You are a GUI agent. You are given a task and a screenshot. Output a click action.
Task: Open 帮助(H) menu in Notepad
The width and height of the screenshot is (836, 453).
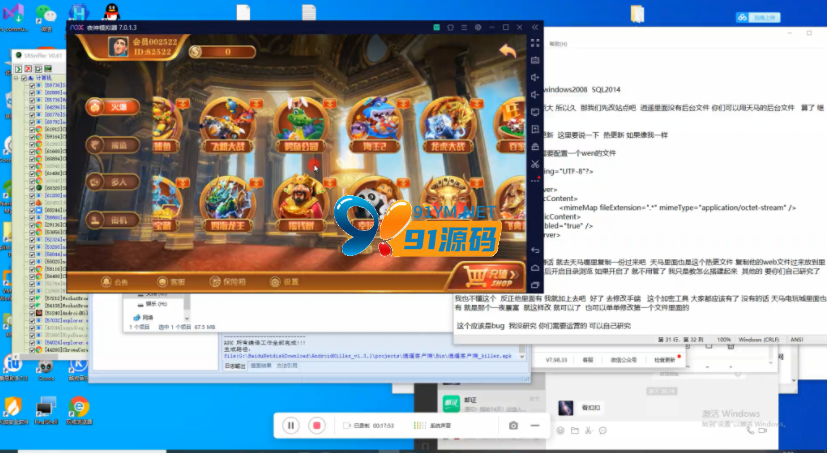point(558,44)
